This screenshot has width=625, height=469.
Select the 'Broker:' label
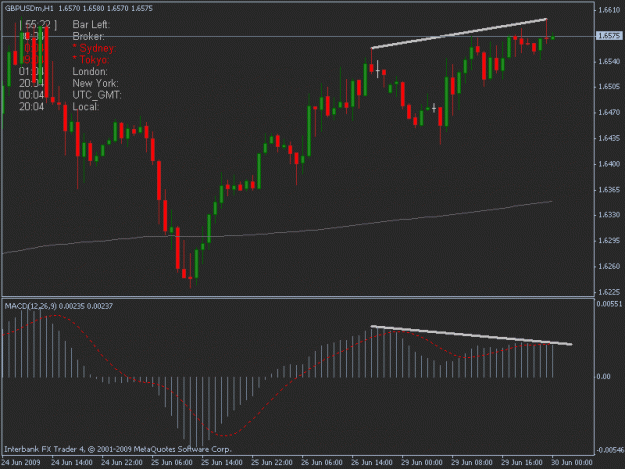[x=88, y=37]
